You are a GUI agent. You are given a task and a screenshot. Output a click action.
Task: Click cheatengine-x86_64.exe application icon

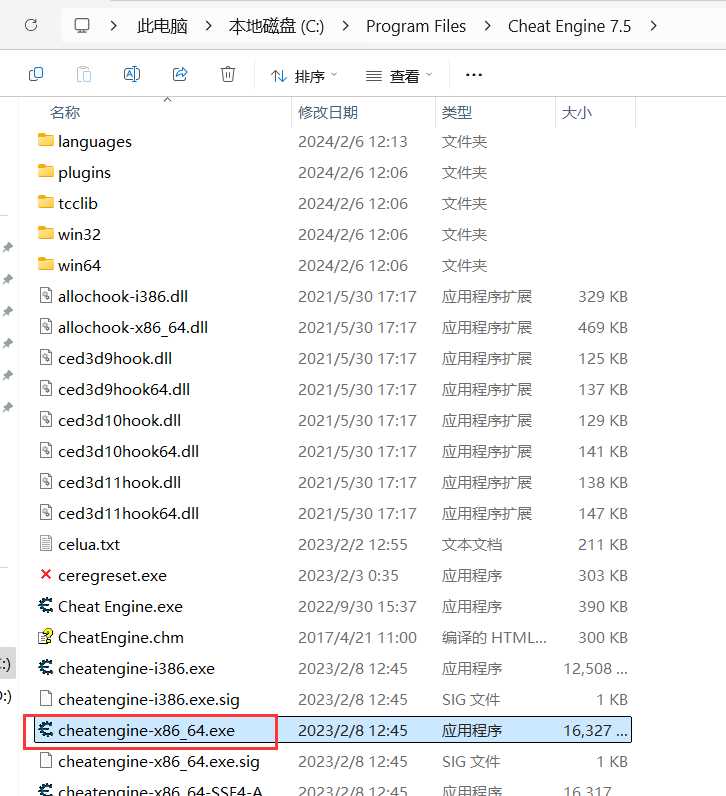(x=46, y=729)
